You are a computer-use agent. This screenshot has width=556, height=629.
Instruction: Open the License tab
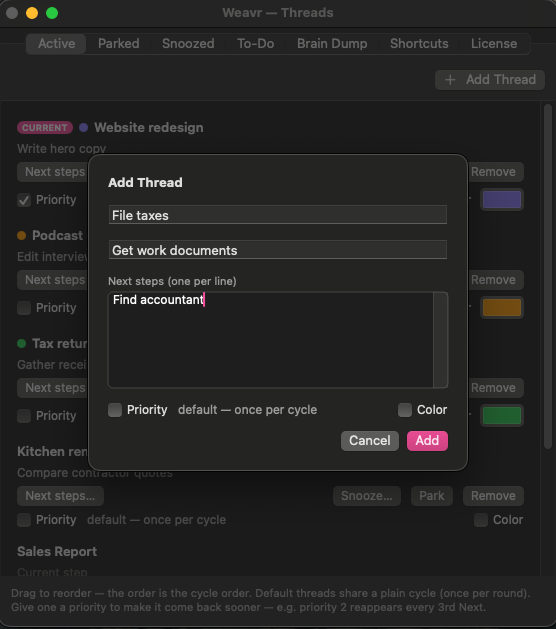coord(494,44)
